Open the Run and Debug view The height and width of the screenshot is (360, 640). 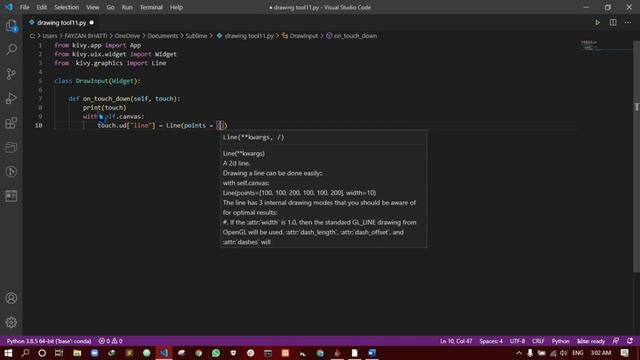click(x=11, y=98)
